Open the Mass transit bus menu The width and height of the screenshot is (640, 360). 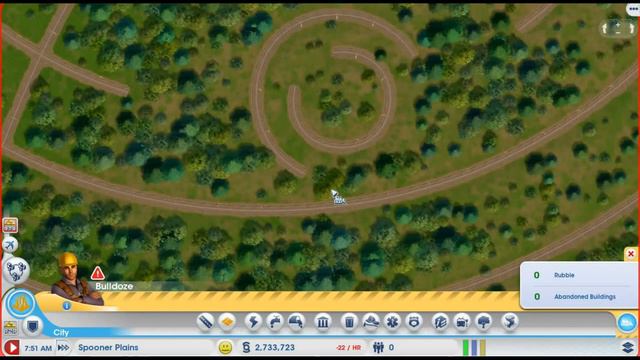point(462,322)
